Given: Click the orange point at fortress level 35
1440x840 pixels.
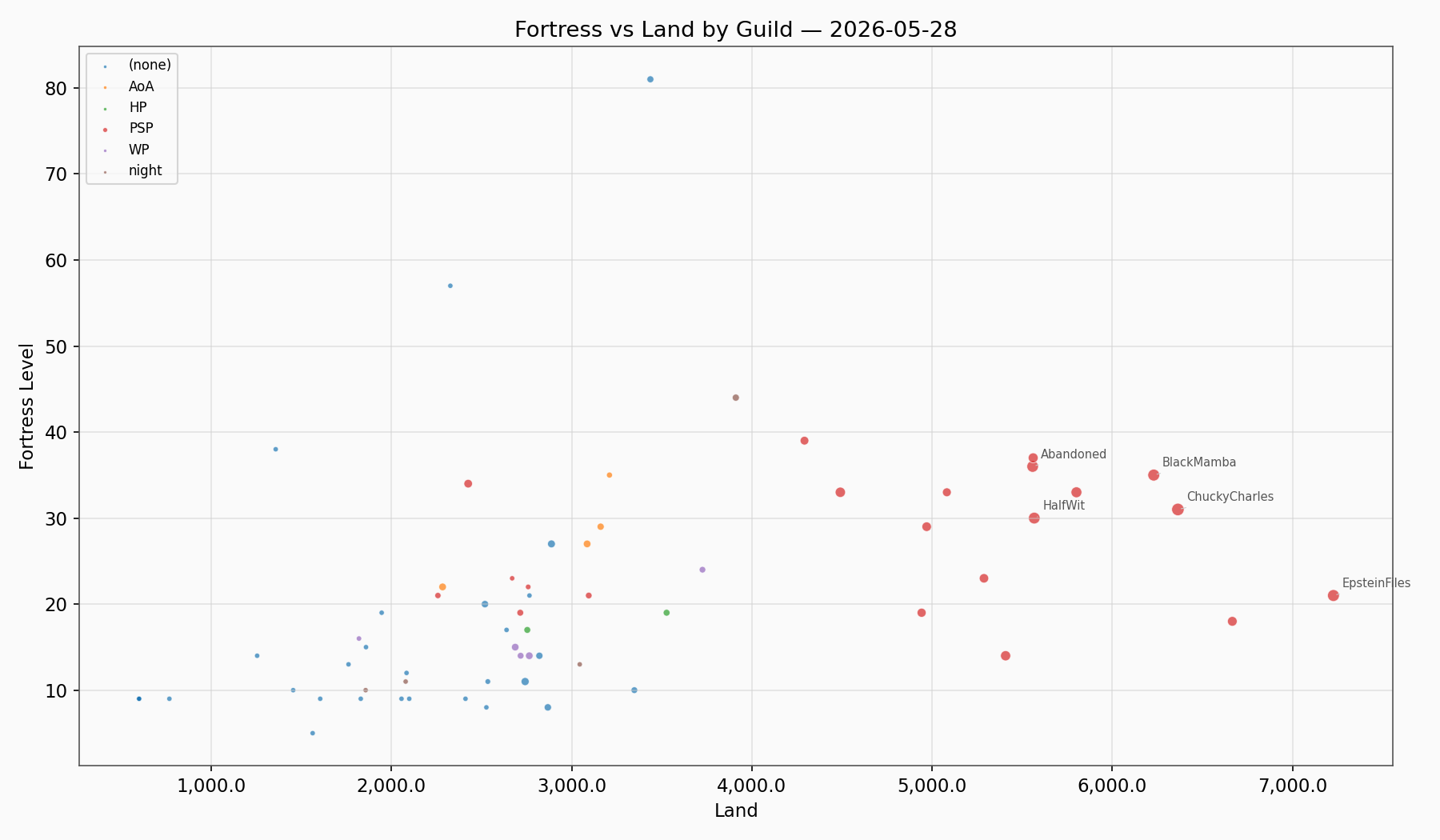Looking at the screenshot, I should (610, 475).
